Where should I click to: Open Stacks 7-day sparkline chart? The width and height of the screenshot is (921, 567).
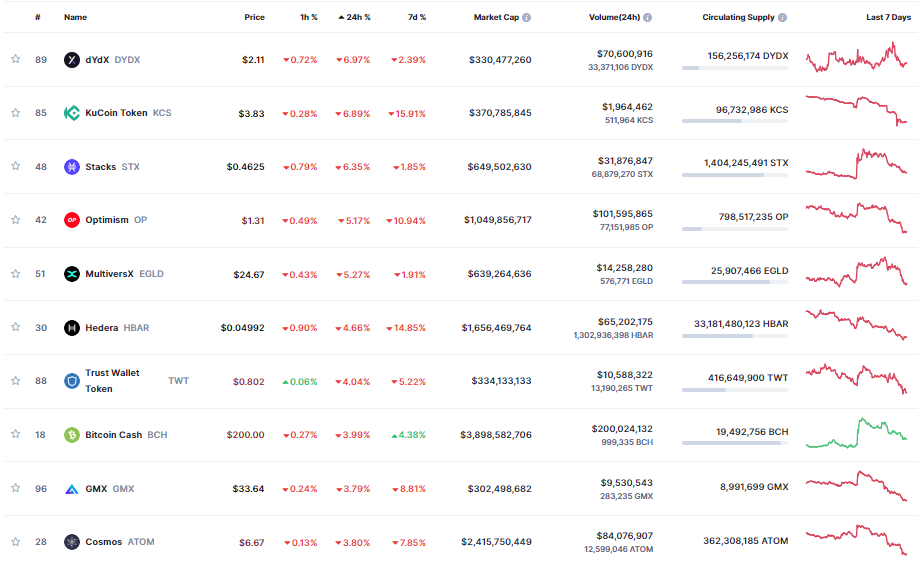click(x=856, y=164)
